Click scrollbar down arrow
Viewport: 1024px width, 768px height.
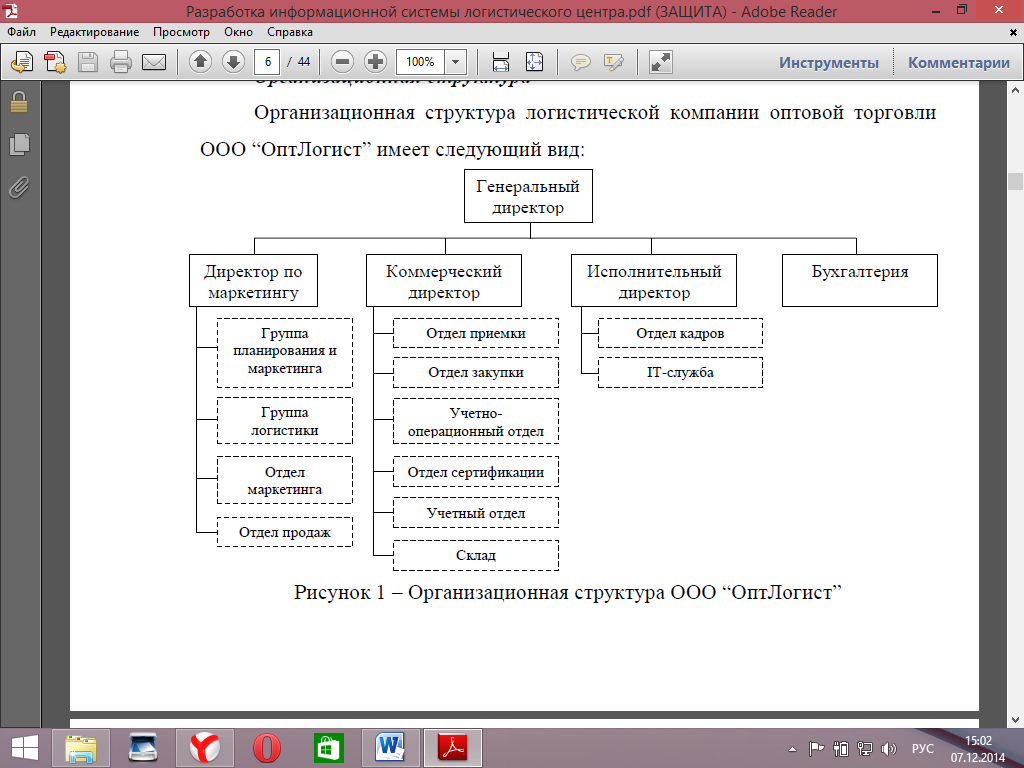(x=1015, y=719)
